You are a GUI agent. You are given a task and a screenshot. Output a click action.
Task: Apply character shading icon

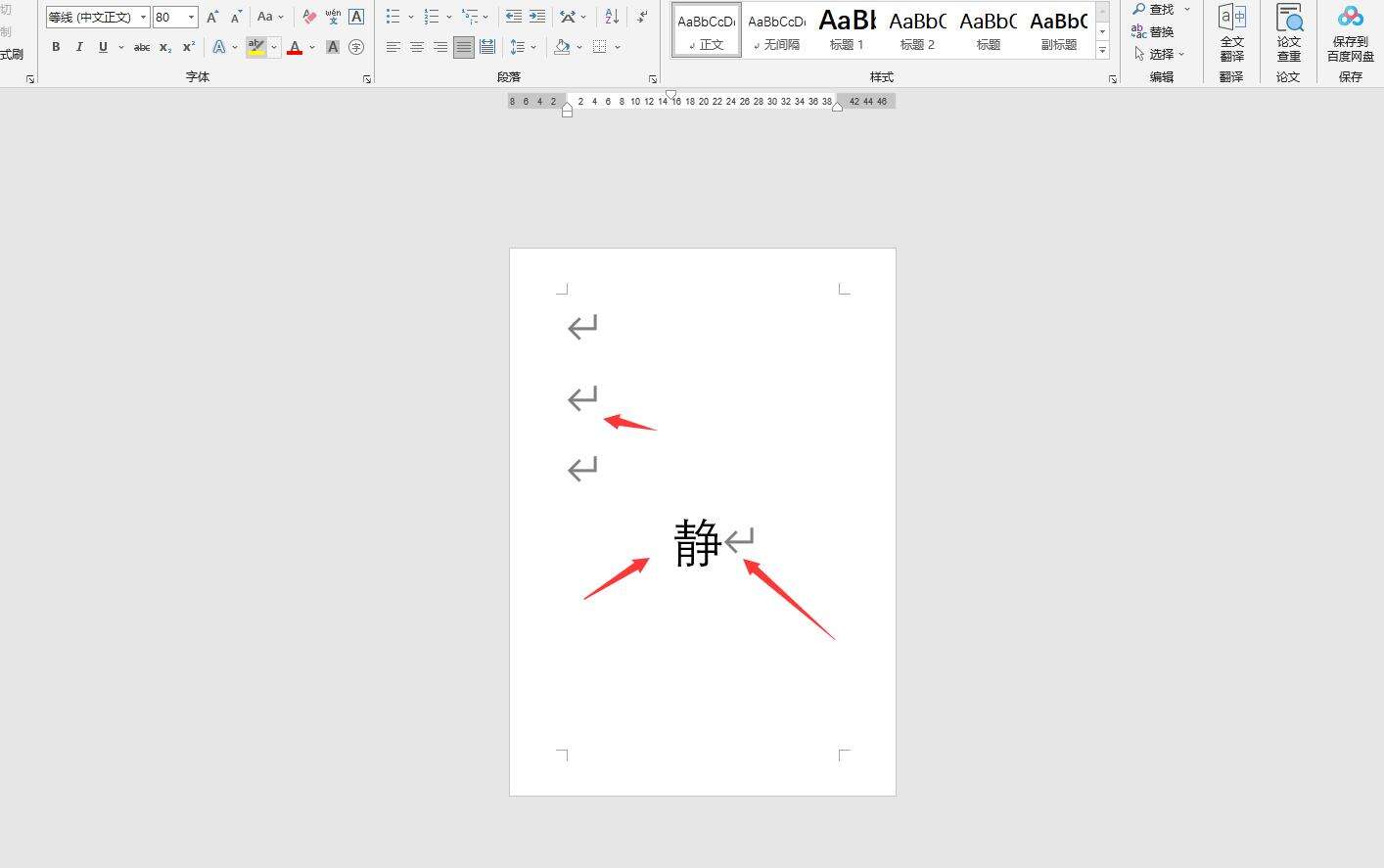(333, 47)
